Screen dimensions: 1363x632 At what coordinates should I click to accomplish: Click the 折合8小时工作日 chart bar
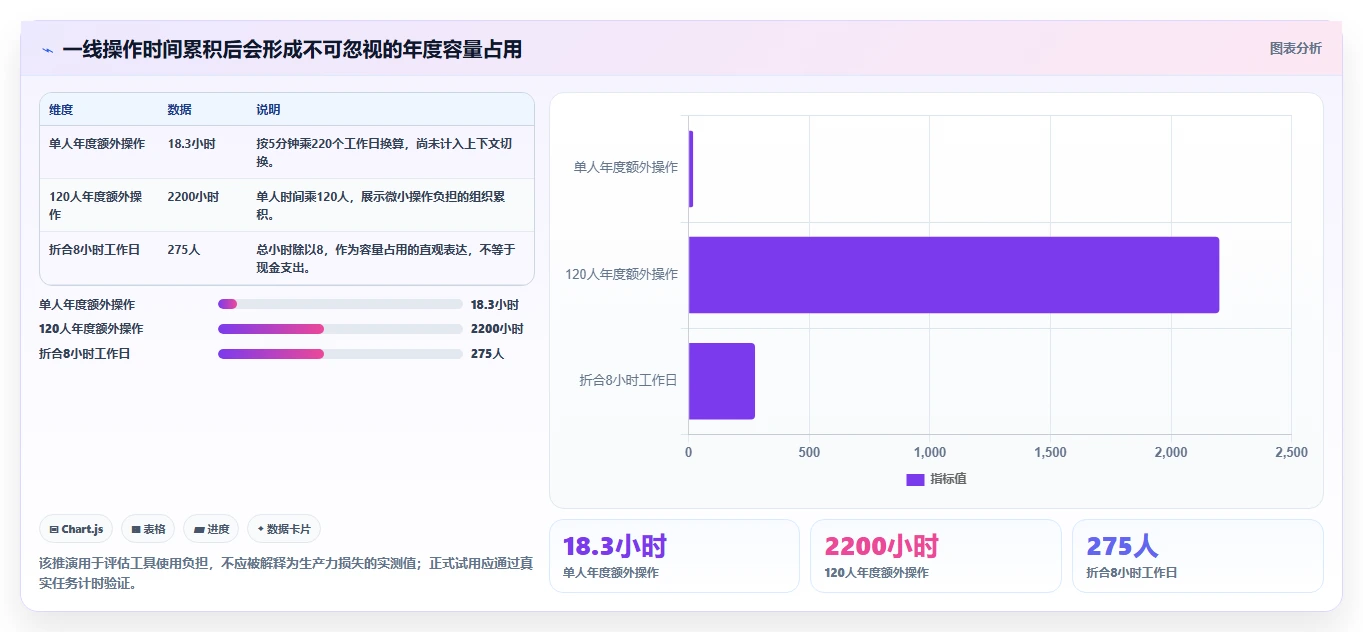(722, 381)
